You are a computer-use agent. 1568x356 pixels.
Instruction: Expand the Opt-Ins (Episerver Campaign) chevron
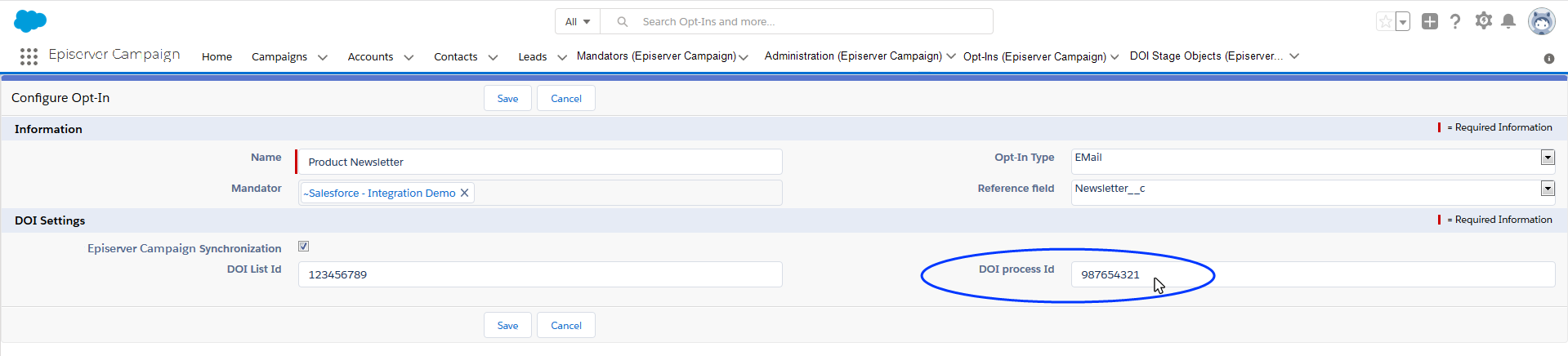click(x=1115, y=57)
